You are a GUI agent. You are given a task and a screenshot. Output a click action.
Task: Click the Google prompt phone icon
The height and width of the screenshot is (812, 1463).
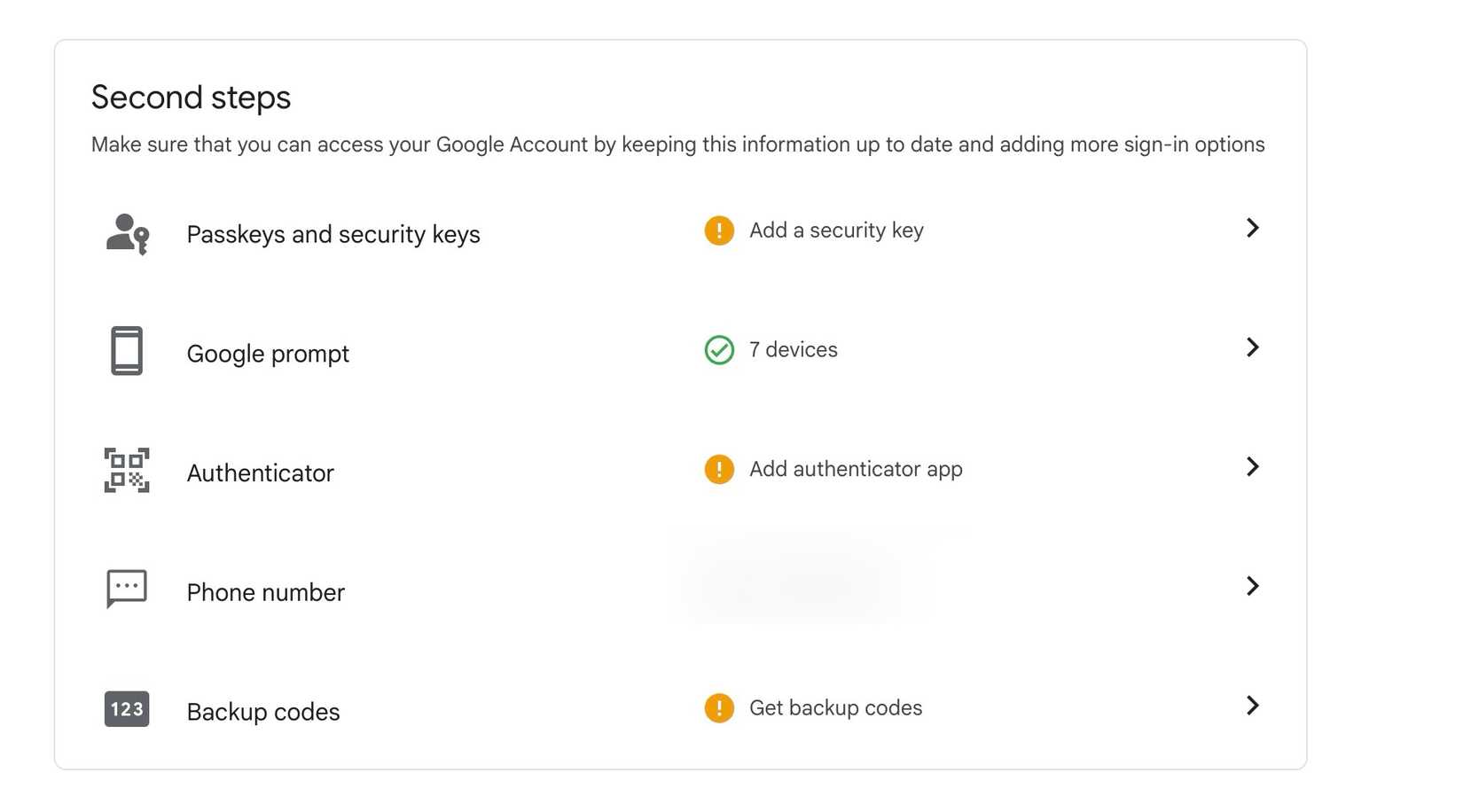tap(125, 351)
